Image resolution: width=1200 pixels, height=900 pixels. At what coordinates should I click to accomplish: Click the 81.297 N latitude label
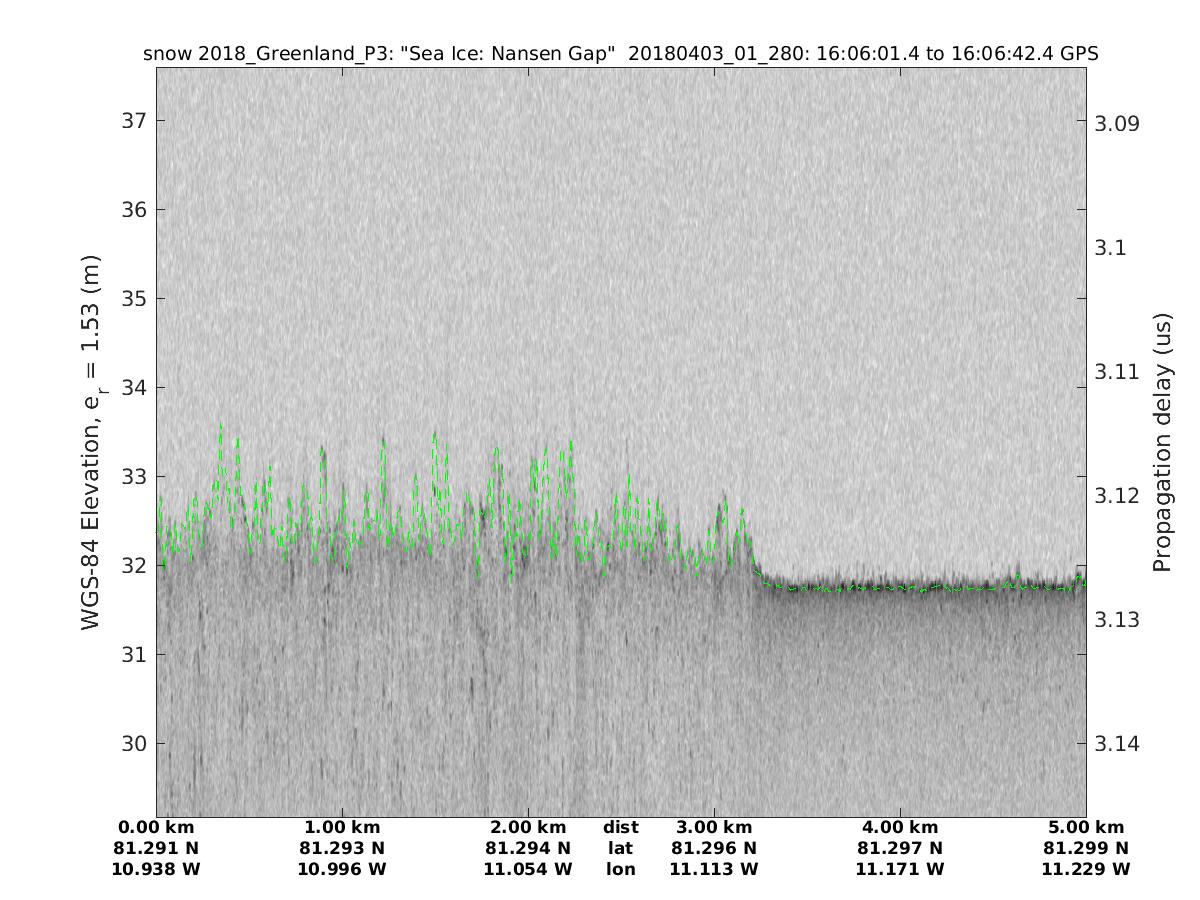tap(900, 849)
